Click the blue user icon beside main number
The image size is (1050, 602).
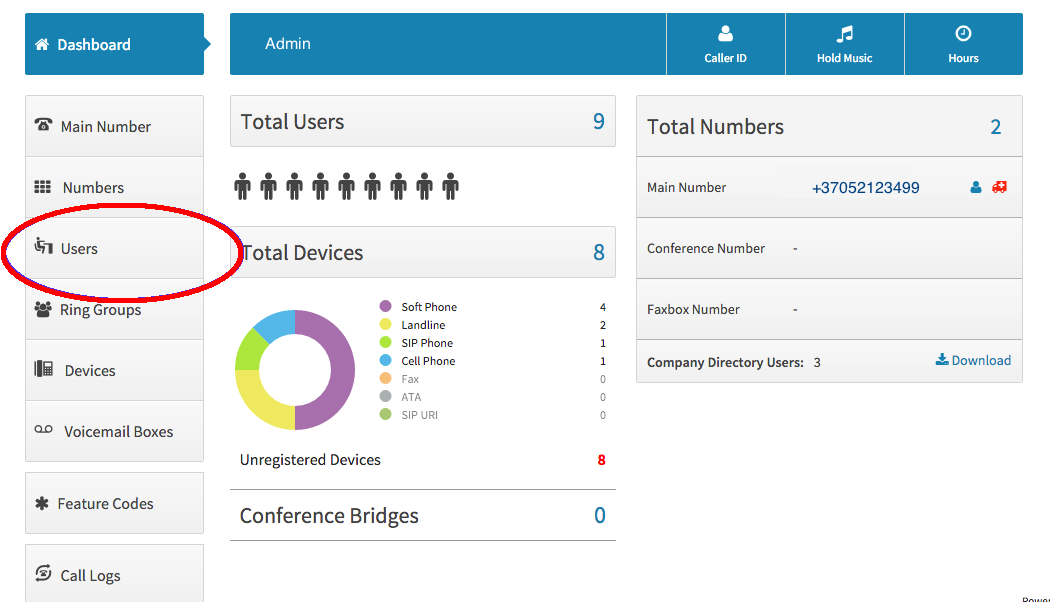click(x=976, y=188)
